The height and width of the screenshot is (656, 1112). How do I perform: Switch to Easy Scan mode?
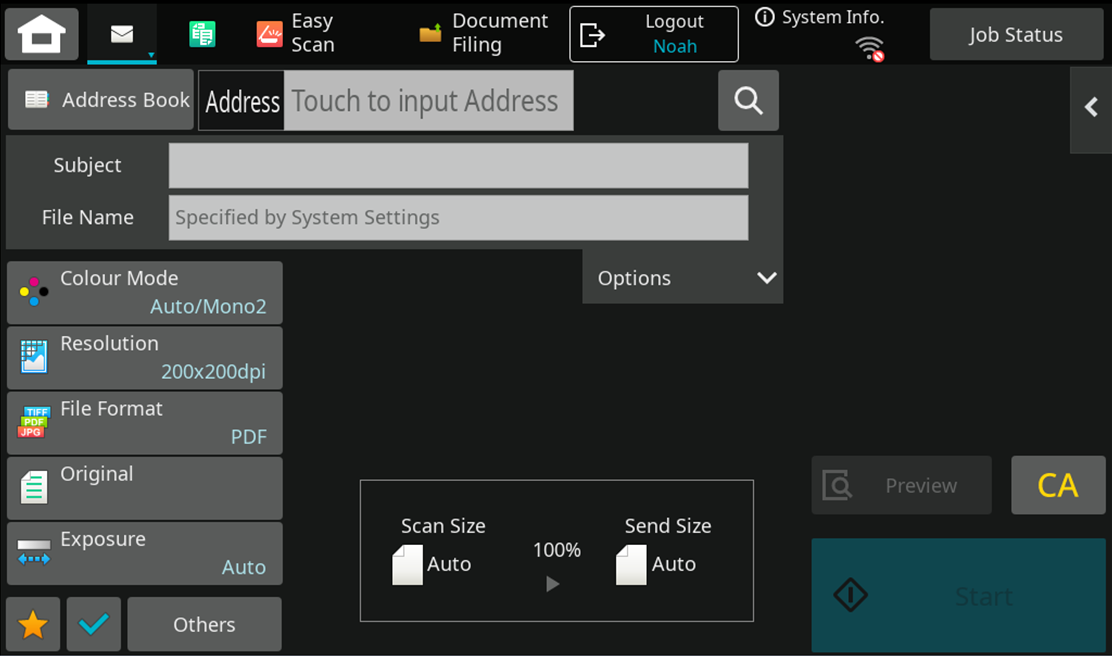click(296, 34)
